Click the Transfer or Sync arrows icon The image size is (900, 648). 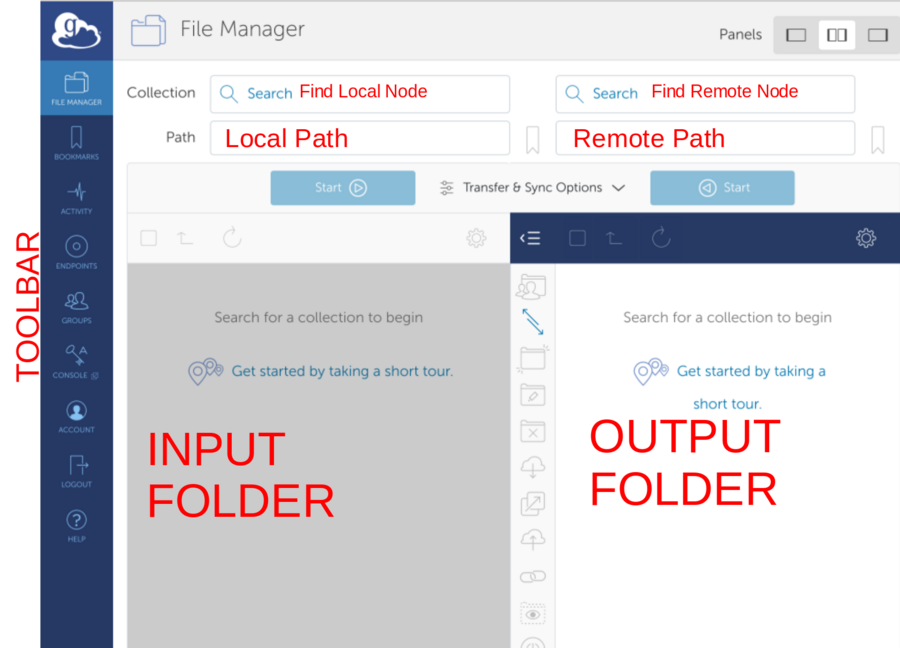click(533, 322)
